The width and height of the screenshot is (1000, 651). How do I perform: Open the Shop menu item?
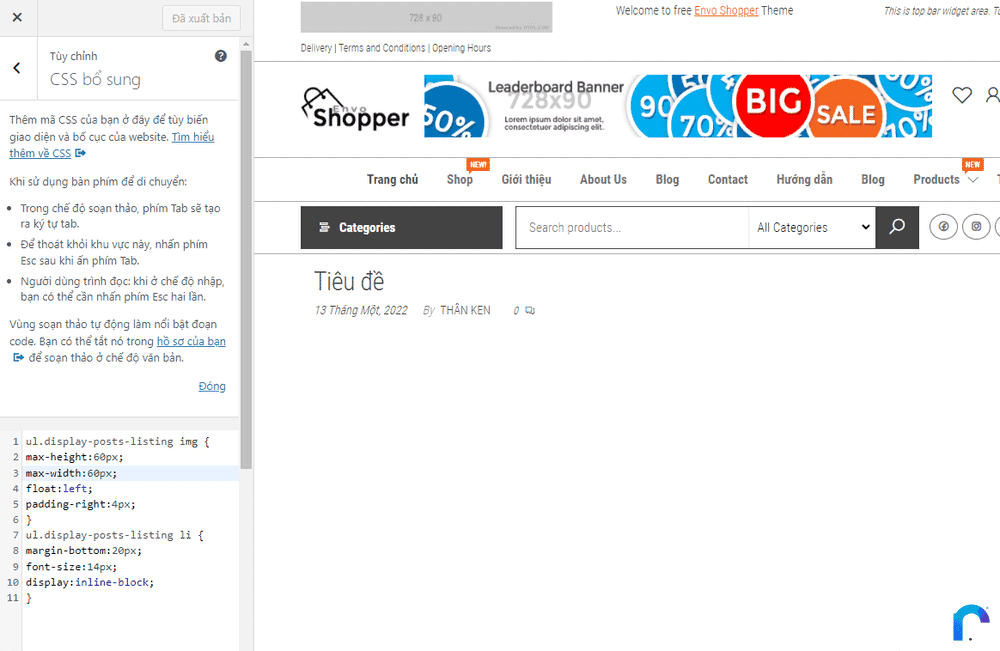(x=460, y=180)
